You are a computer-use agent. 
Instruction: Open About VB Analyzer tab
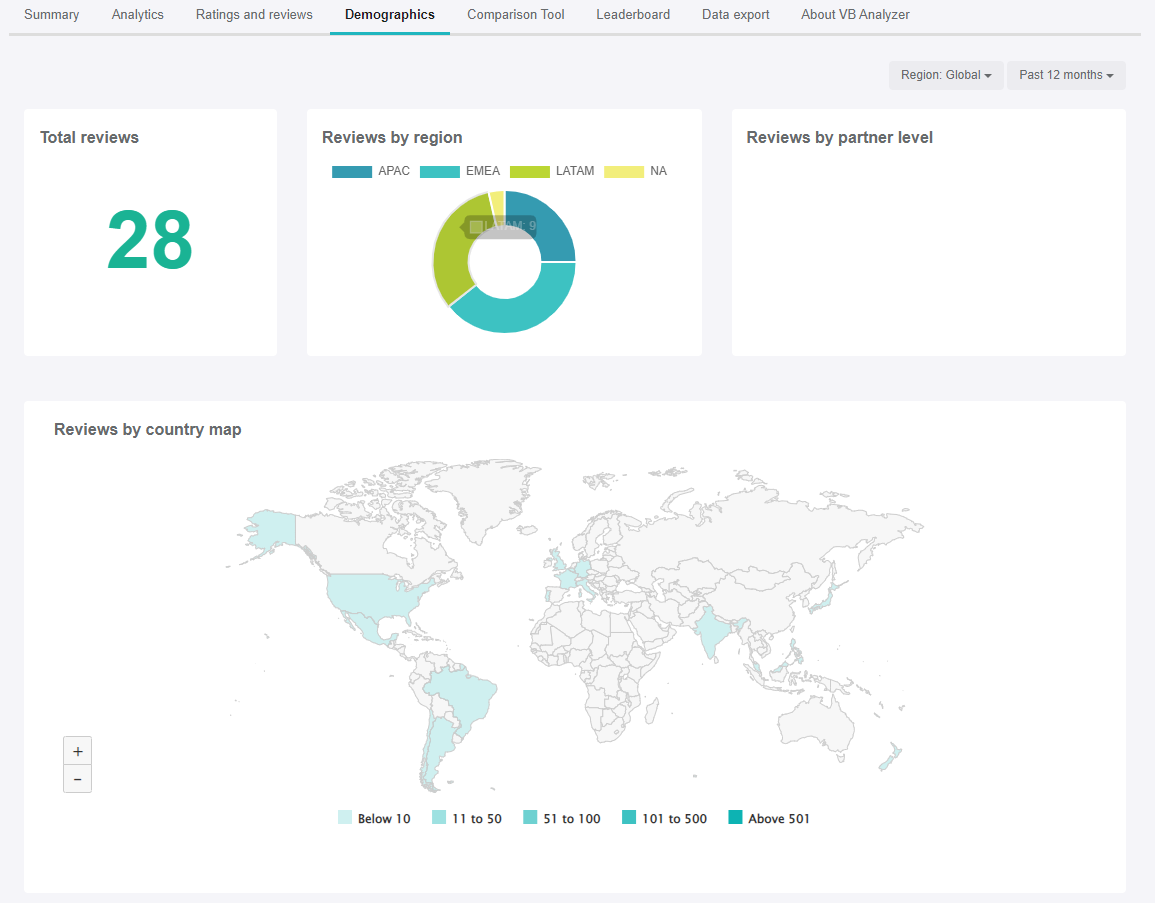pos(855,15)
